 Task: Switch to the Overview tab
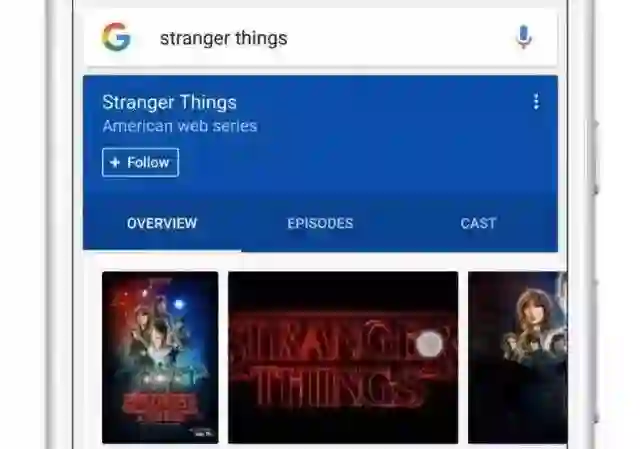click(x=162, y=223)
